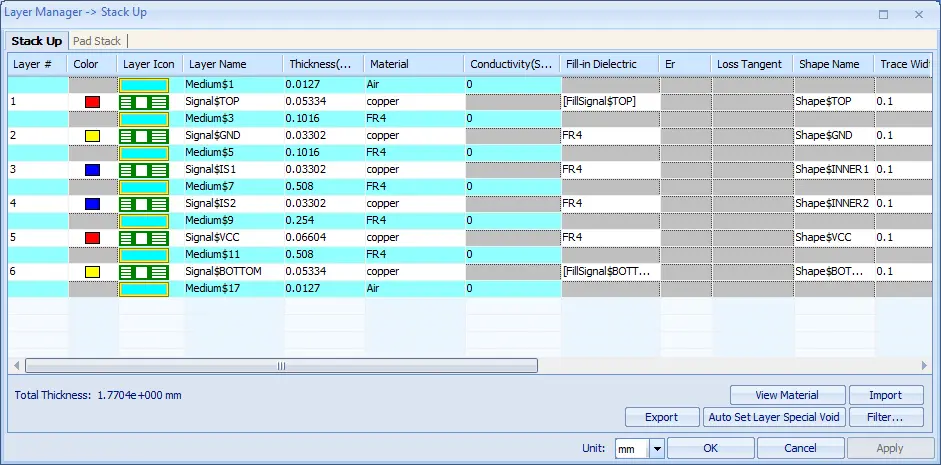Click Auto Set Layer Special Void
The width and height of the screenshot is (941, 465).
774,417
